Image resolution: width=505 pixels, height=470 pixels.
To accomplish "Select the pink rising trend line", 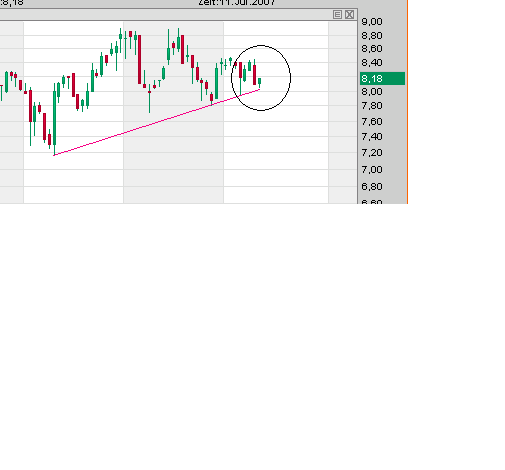I will pos(157,122).
